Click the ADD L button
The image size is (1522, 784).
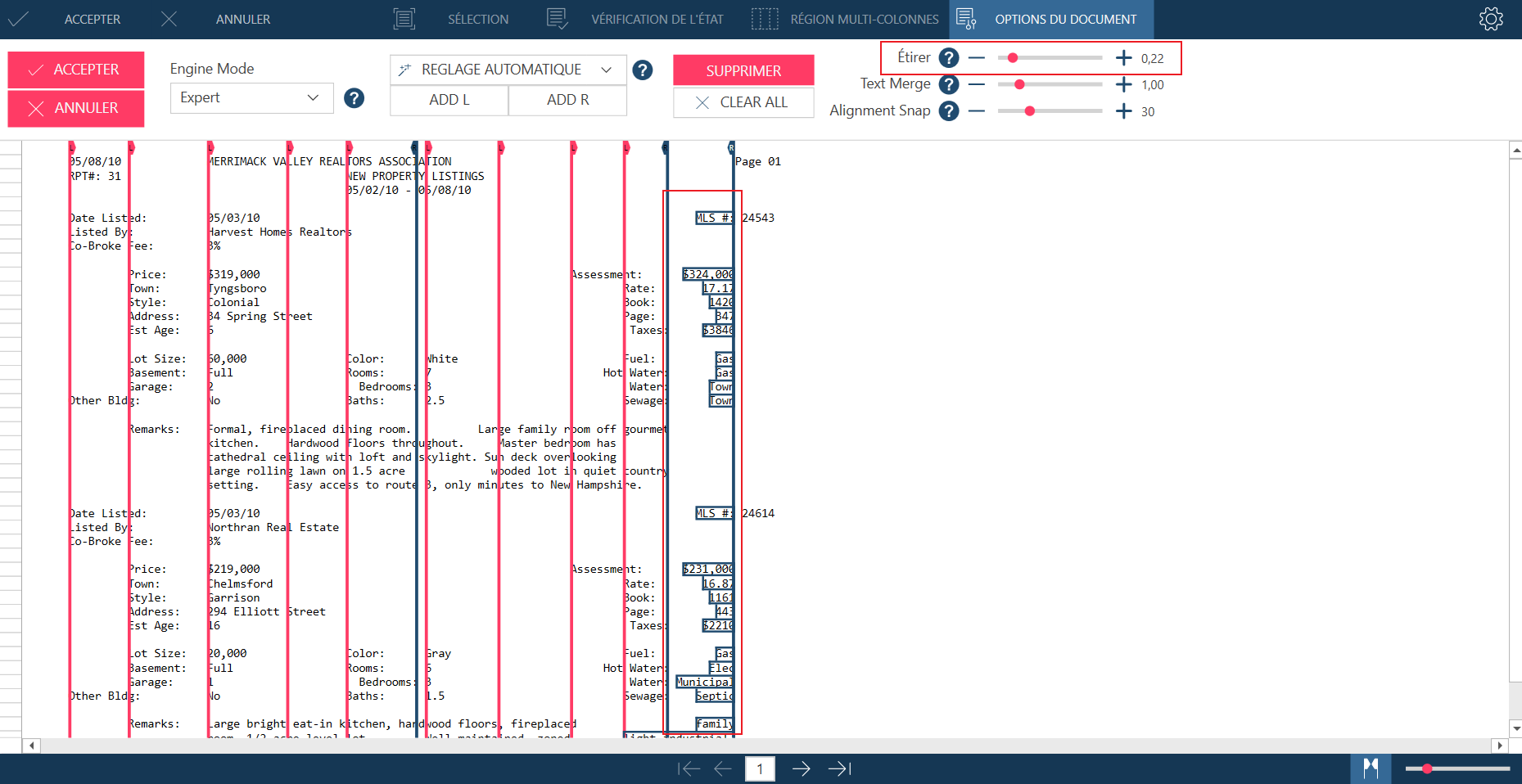[x=449, y=100]
